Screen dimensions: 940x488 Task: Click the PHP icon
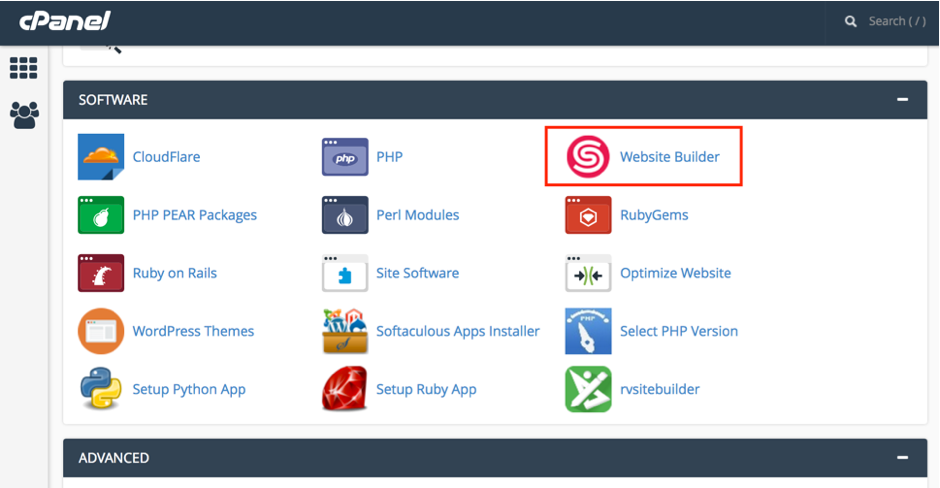[x=345, y=156]
